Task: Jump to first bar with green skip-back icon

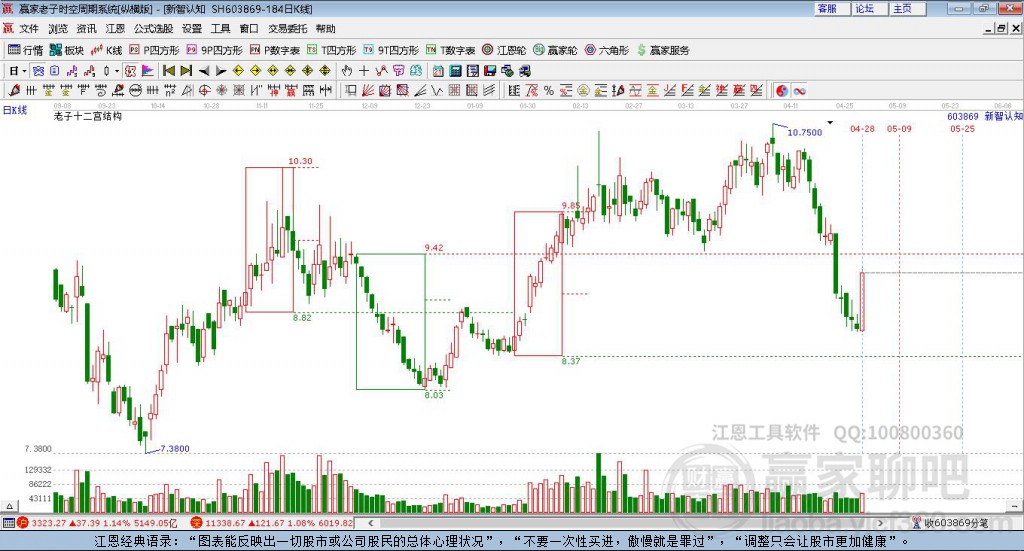Action: (x=168, y=71)
